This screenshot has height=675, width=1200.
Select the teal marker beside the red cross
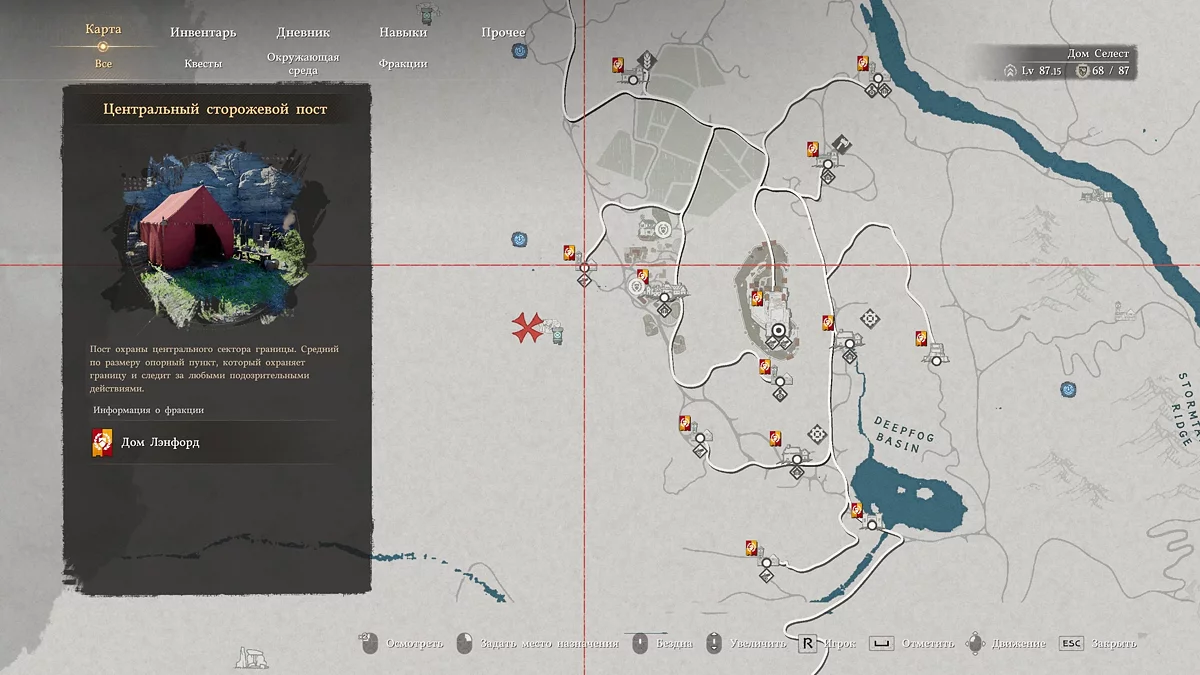(556, 331)
